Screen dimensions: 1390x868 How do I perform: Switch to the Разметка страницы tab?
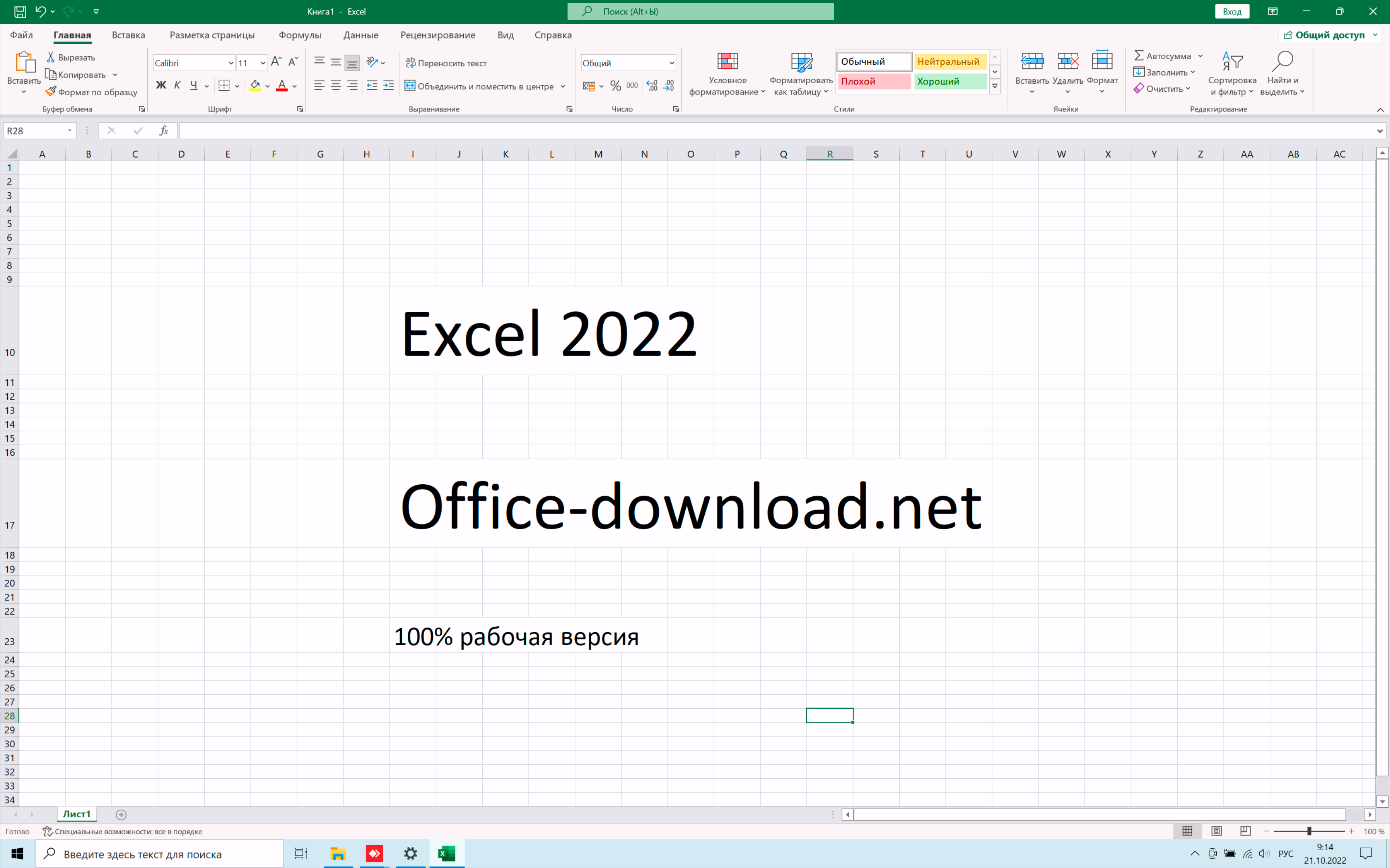coord(212,35)
